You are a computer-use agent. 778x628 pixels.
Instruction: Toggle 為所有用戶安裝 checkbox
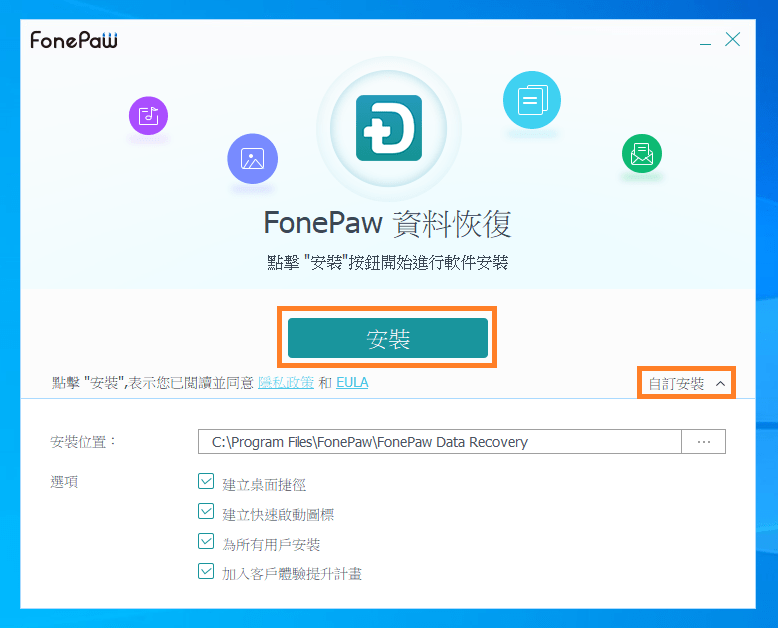tap(206, 541)
